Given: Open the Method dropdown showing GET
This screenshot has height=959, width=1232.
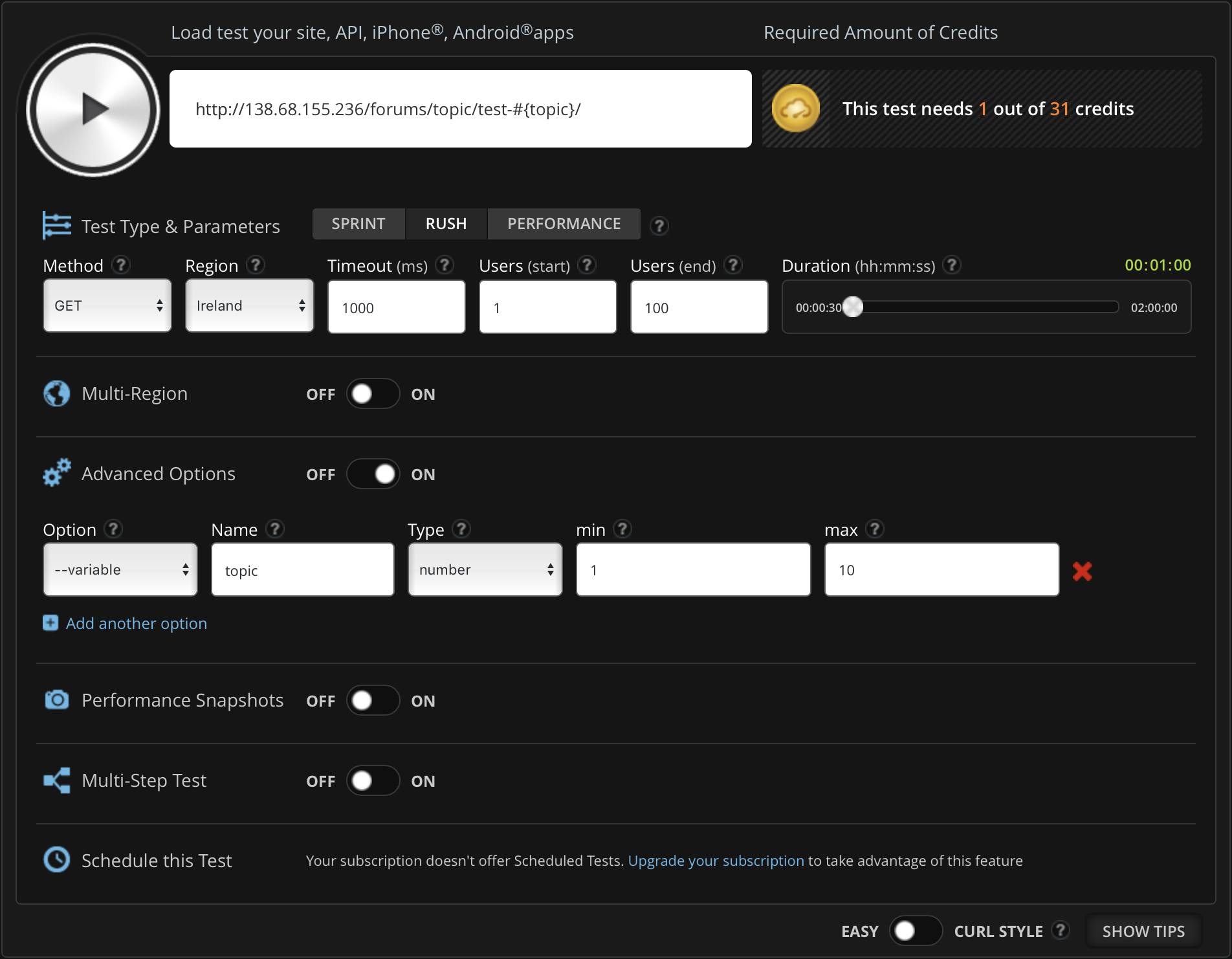Looking at the screenshot, I should (107, 306).
